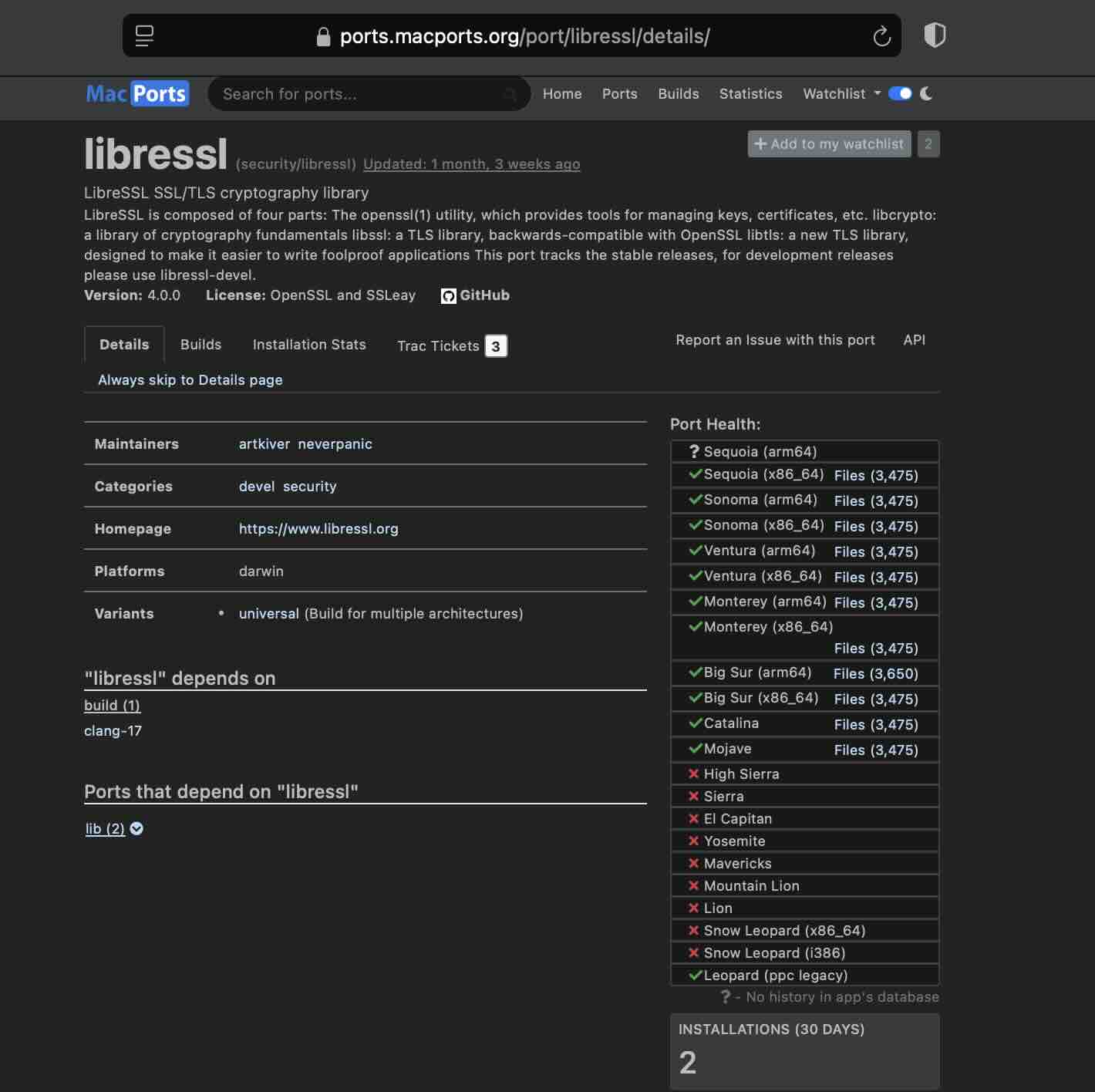The width and height of the screenshot is (1095, 1092).
Task: Click the Trac Tickets count badge 3
Action: pos(496,346)
